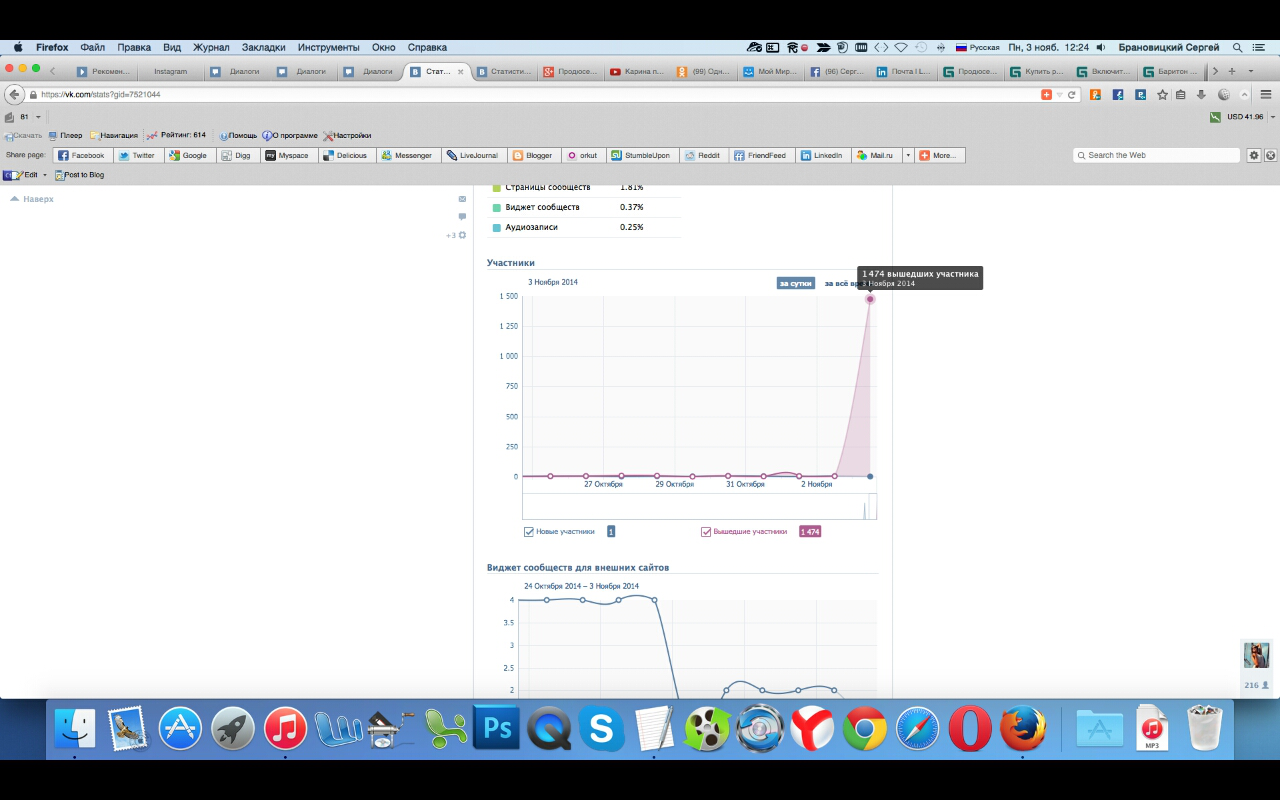Open the Настройки toolbar button
The width and height of the screenshot is (1280, 800).
[347, 135]
